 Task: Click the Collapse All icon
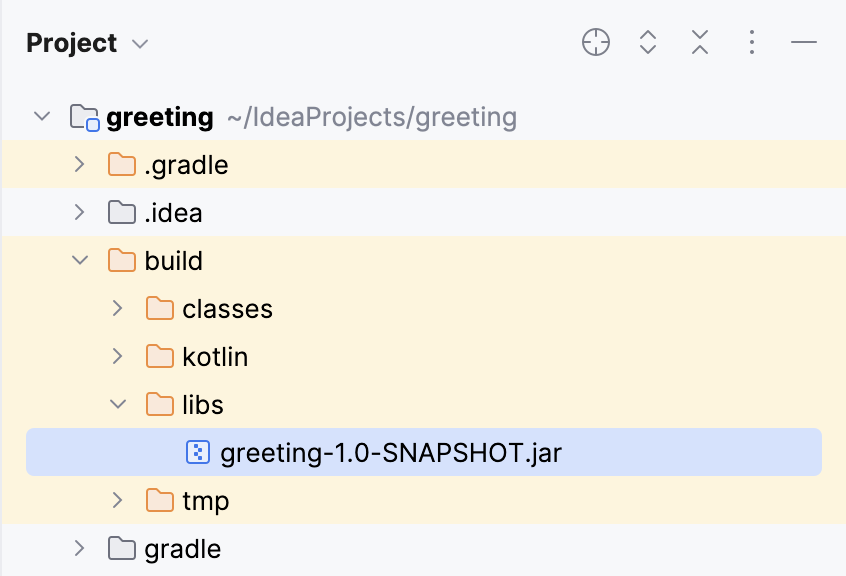(699, 42)
